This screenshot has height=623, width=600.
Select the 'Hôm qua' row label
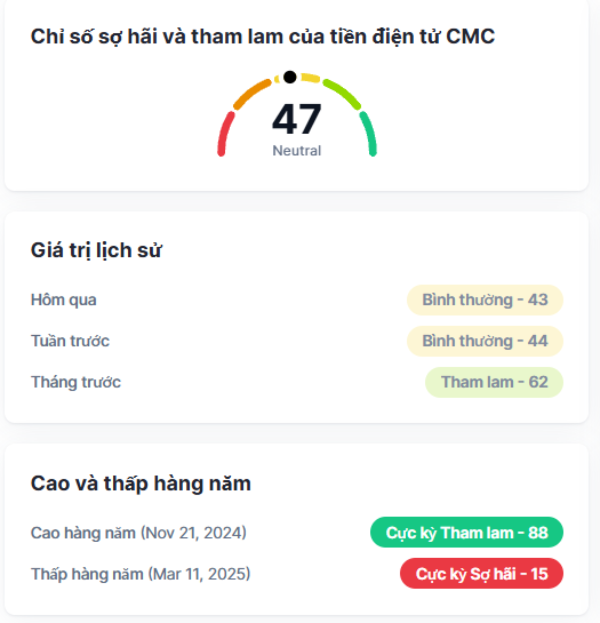tap(64, 300)
